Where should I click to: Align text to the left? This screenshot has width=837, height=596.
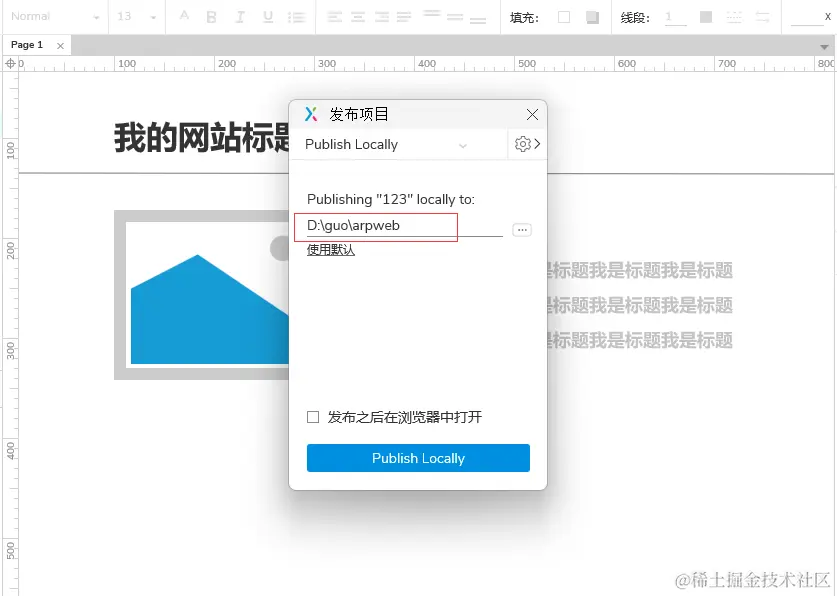(335, 17)
